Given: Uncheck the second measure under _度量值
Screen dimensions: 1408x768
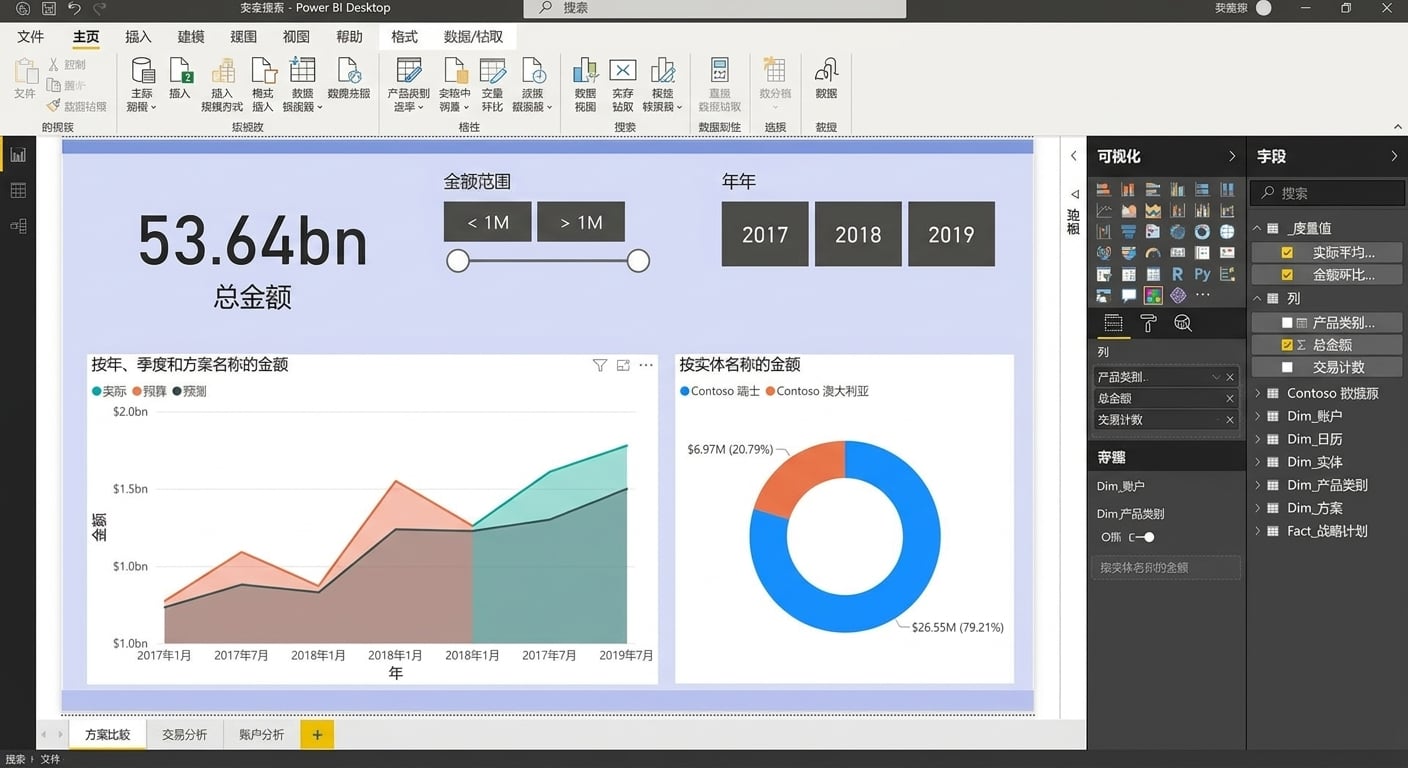Looking at the screenshot, I should pos(1287,275).
